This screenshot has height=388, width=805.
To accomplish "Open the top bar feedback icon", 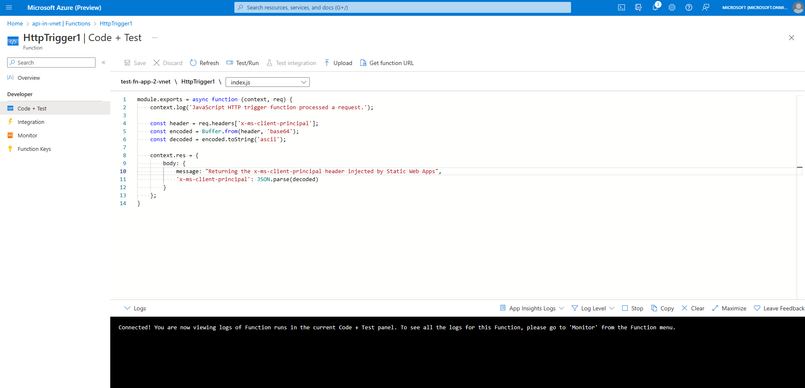I will [x=706, y=8].
